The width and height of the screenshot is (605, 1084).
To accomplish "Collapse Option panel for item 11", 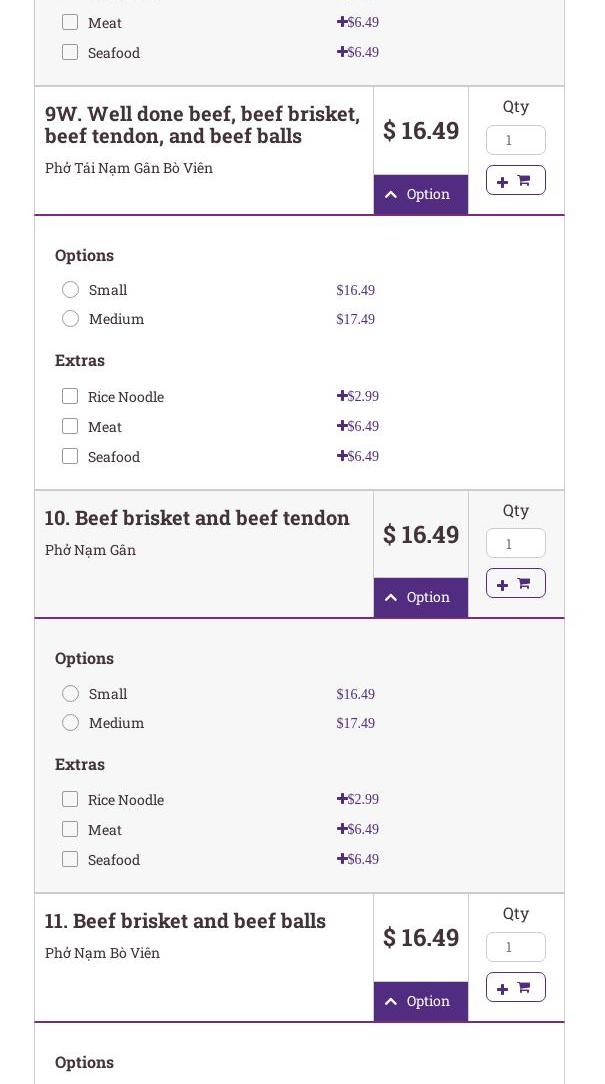I will [x=420, y=1001].
